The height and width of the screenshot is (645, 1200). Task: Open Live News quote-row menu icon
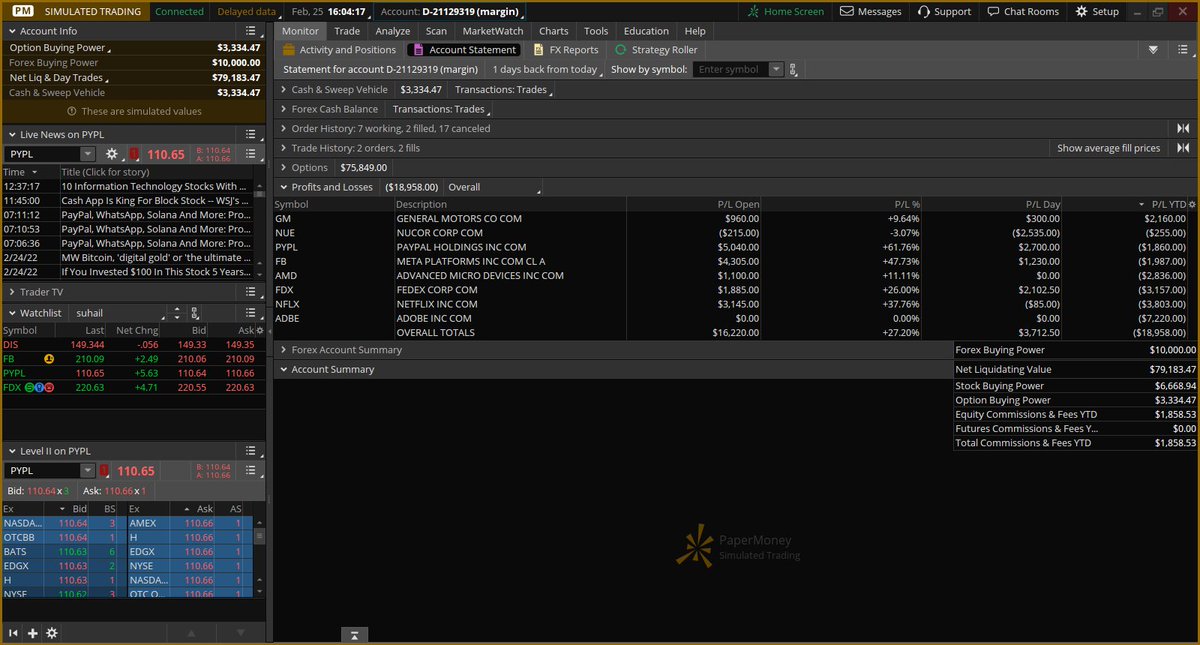251,154
